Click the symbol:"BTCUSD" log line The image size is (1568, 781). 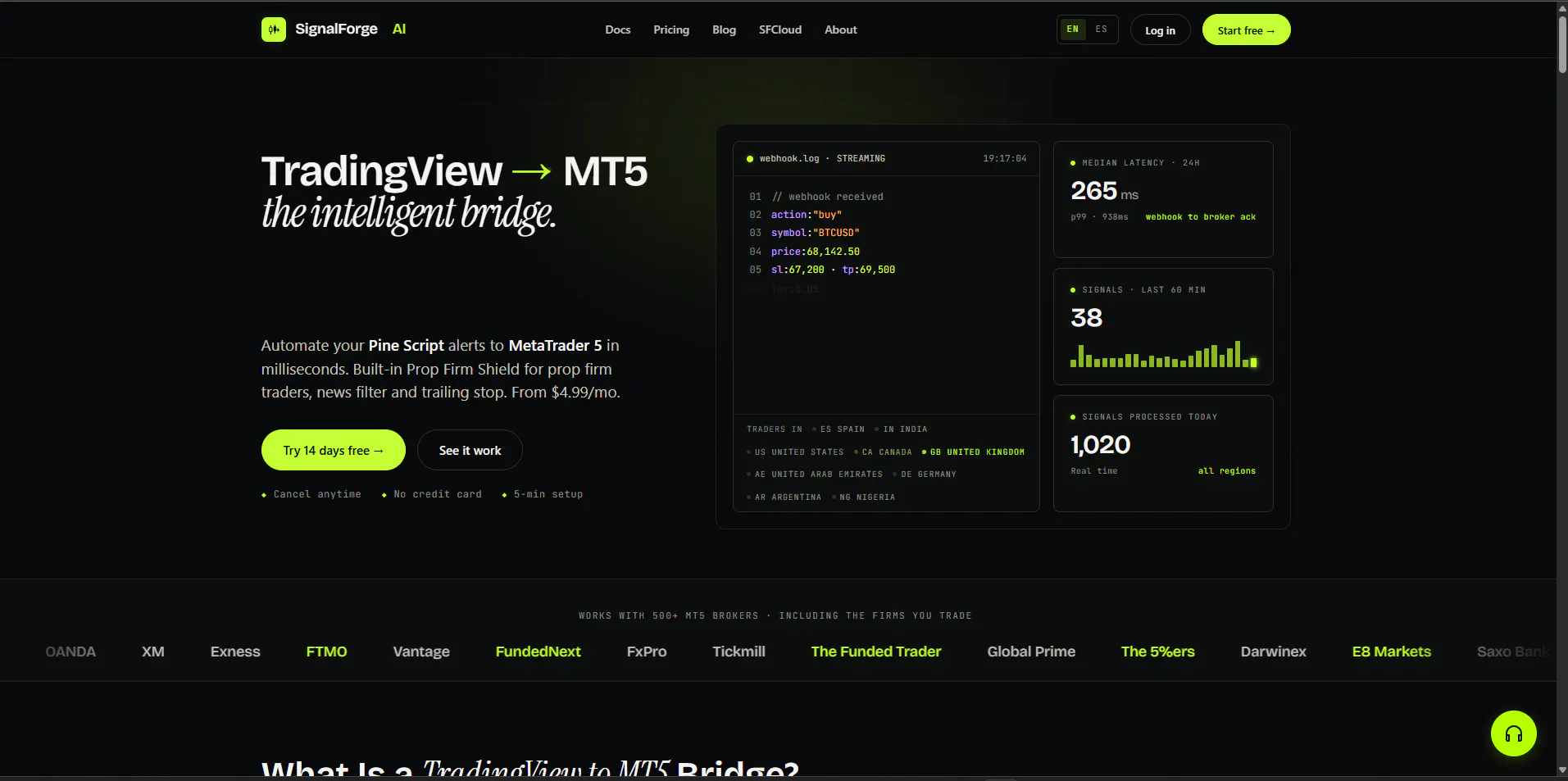pyautogui.click(x=816, y=233)
